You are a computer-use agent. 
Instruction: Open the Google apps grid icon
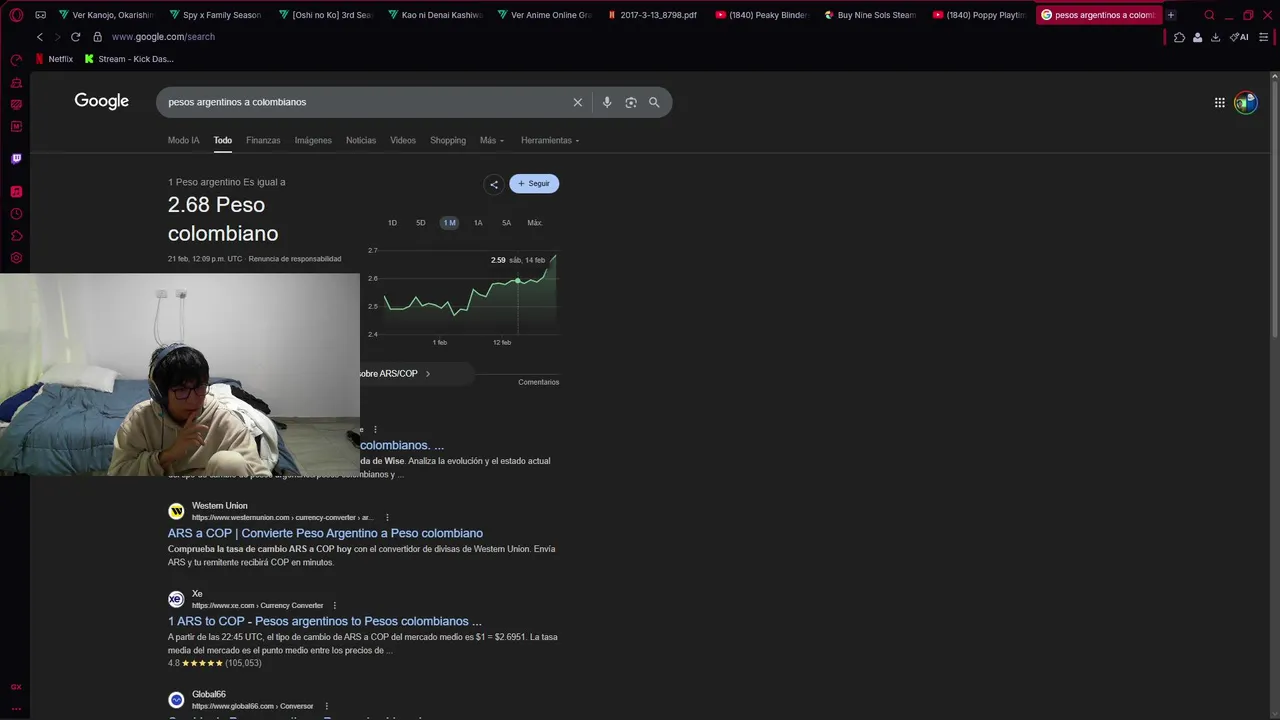pos(1219,102)
